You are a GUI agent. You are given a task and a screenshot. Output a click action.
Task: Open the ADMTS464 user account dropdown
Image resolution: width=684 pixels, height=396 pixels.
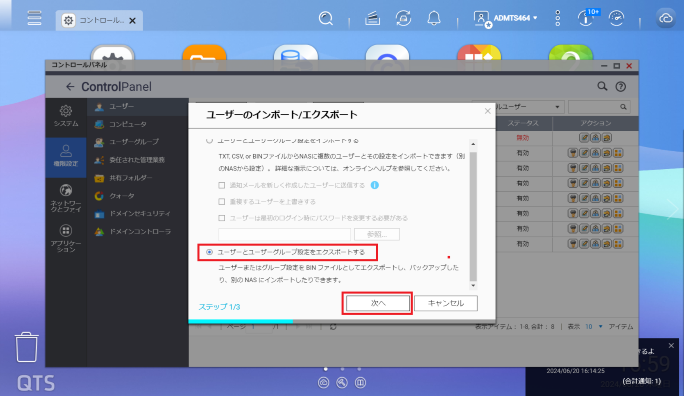(x=506, y=18)
